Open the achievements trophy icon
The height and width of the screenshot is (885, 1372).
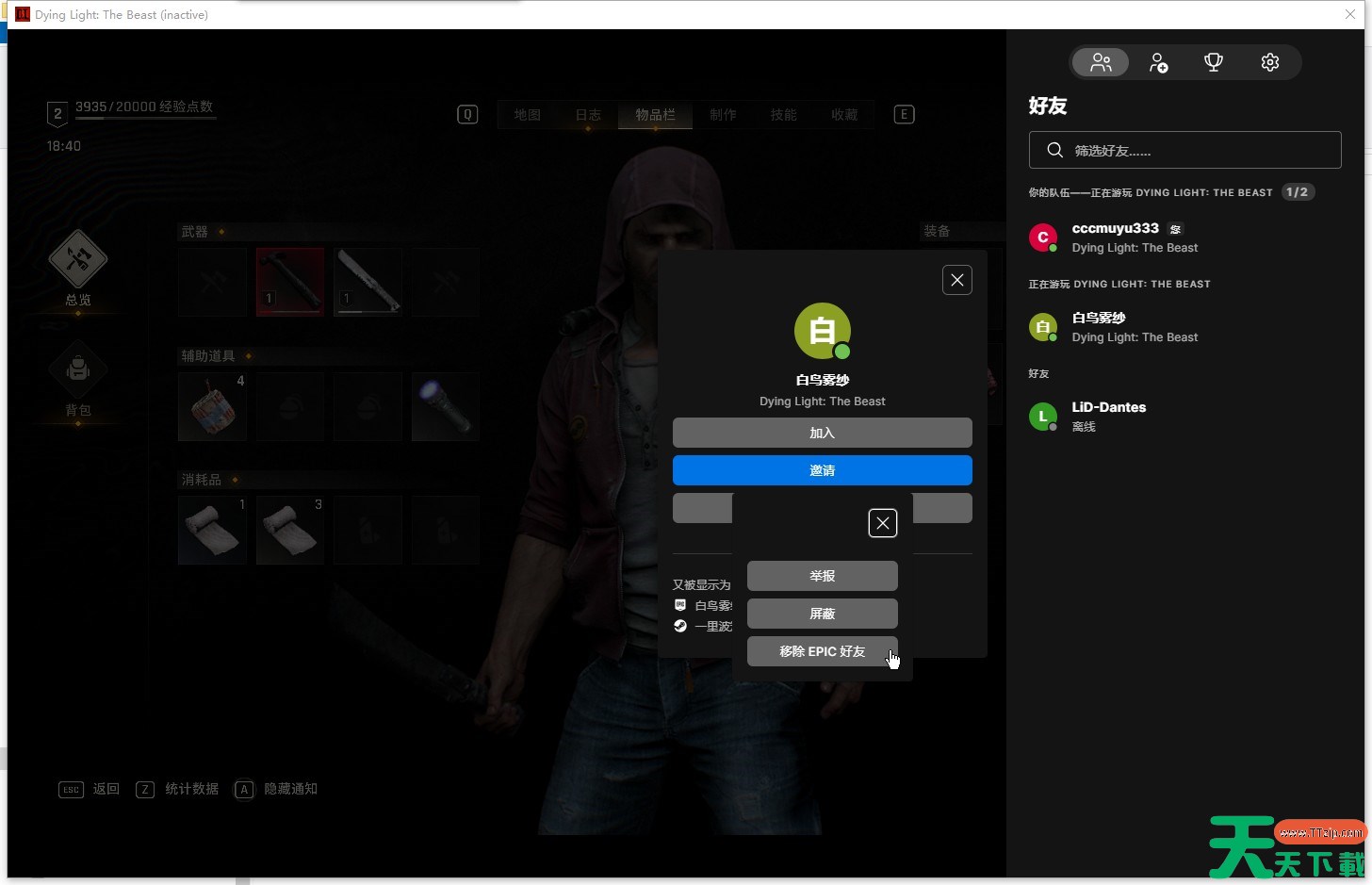point(1214,63)
